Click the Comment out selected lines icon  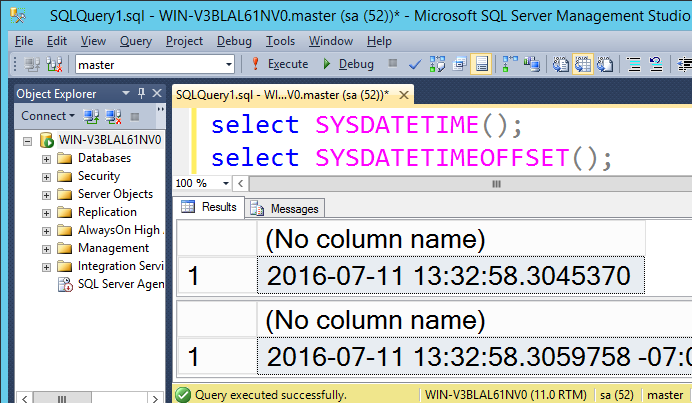pos(634,64)
